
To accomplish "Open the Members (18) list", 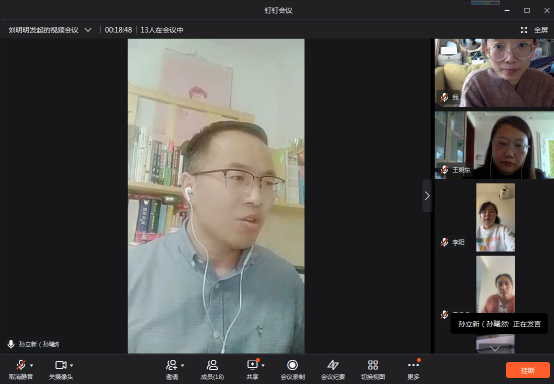I will coord(212,370).
